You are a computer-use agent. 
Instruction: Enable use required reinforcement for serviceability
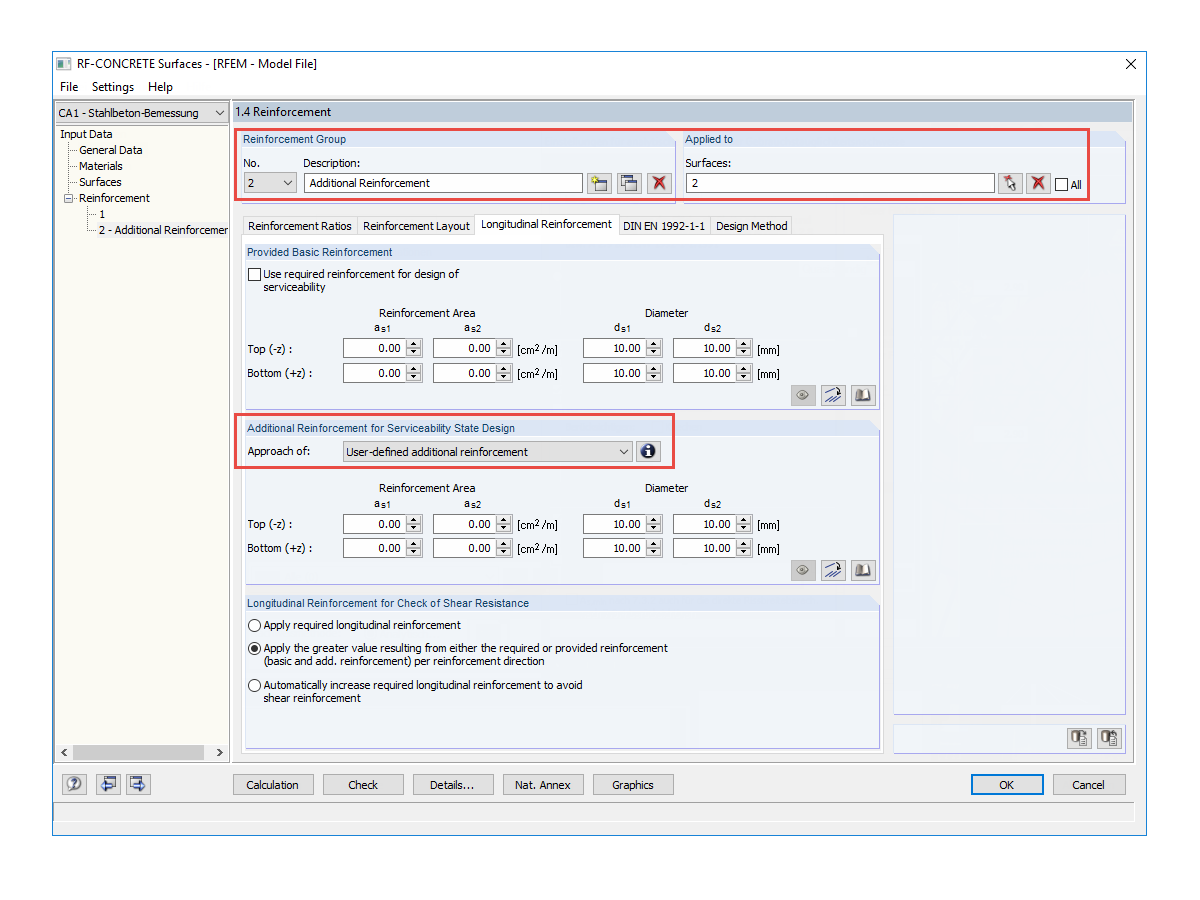[254, 274]
